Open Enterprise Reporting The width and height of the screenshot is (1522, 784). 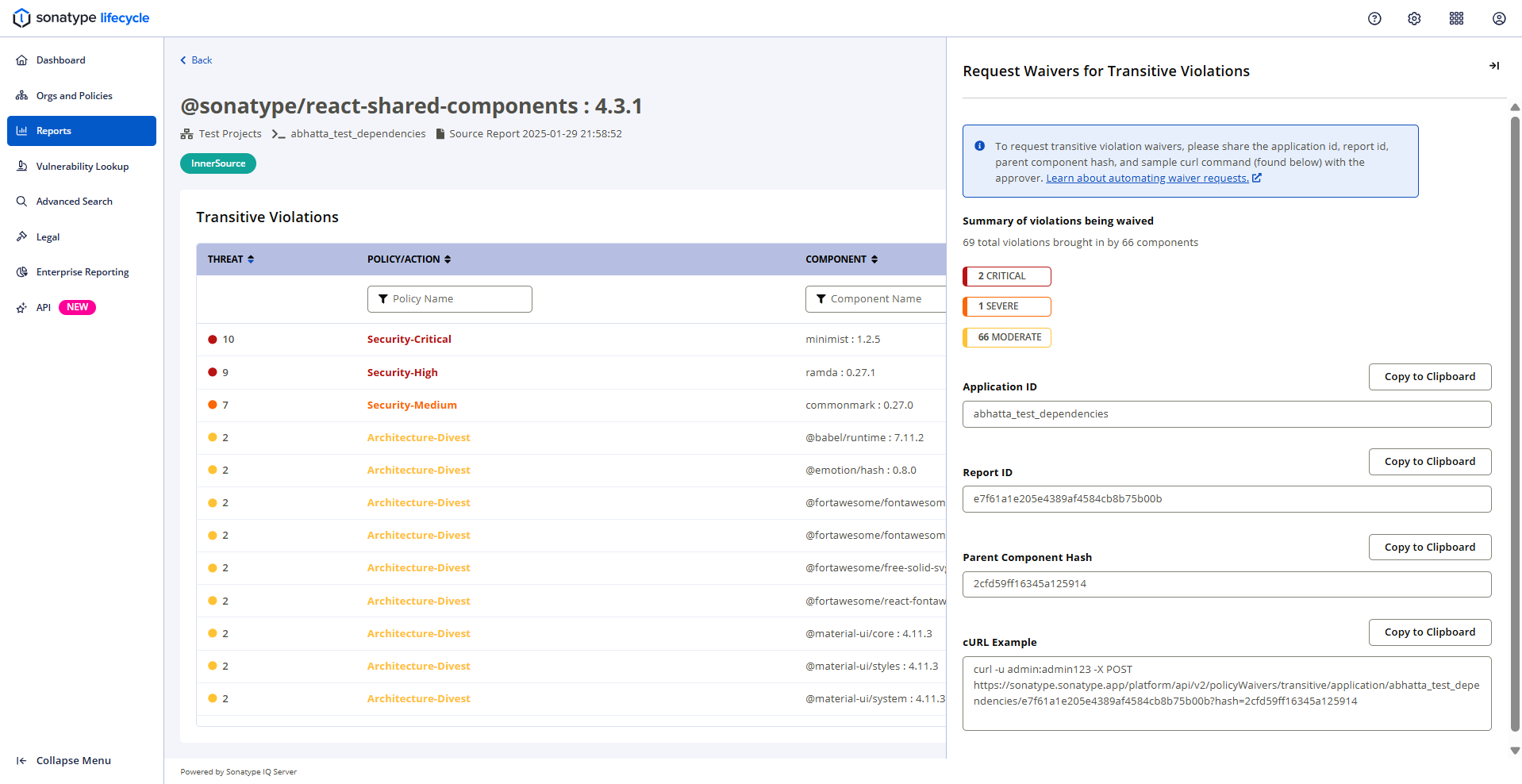point(82,272)
